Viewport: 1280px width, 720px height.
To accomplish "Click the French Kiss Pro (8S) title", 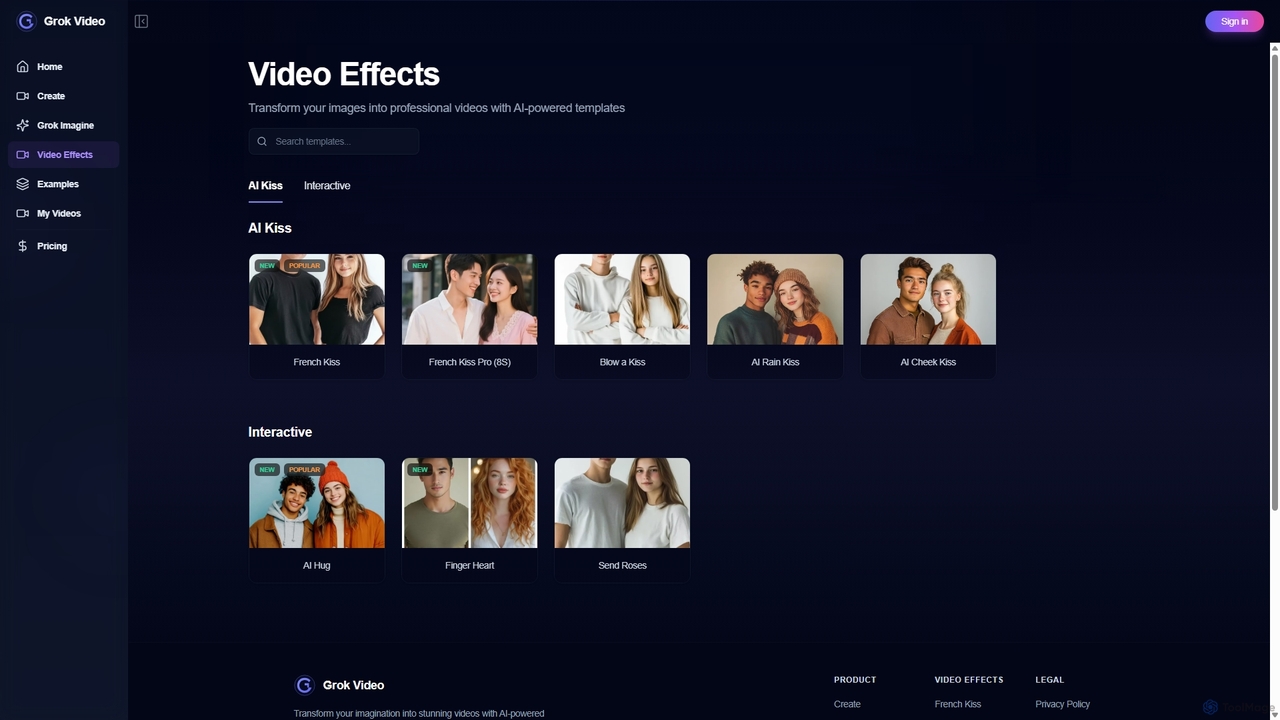I will (470, 362).
